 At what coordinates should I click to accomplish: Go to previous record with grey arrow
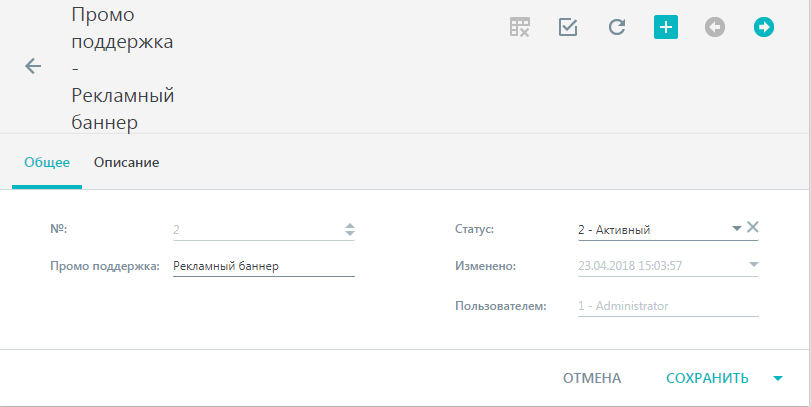[x=715, y=27]
